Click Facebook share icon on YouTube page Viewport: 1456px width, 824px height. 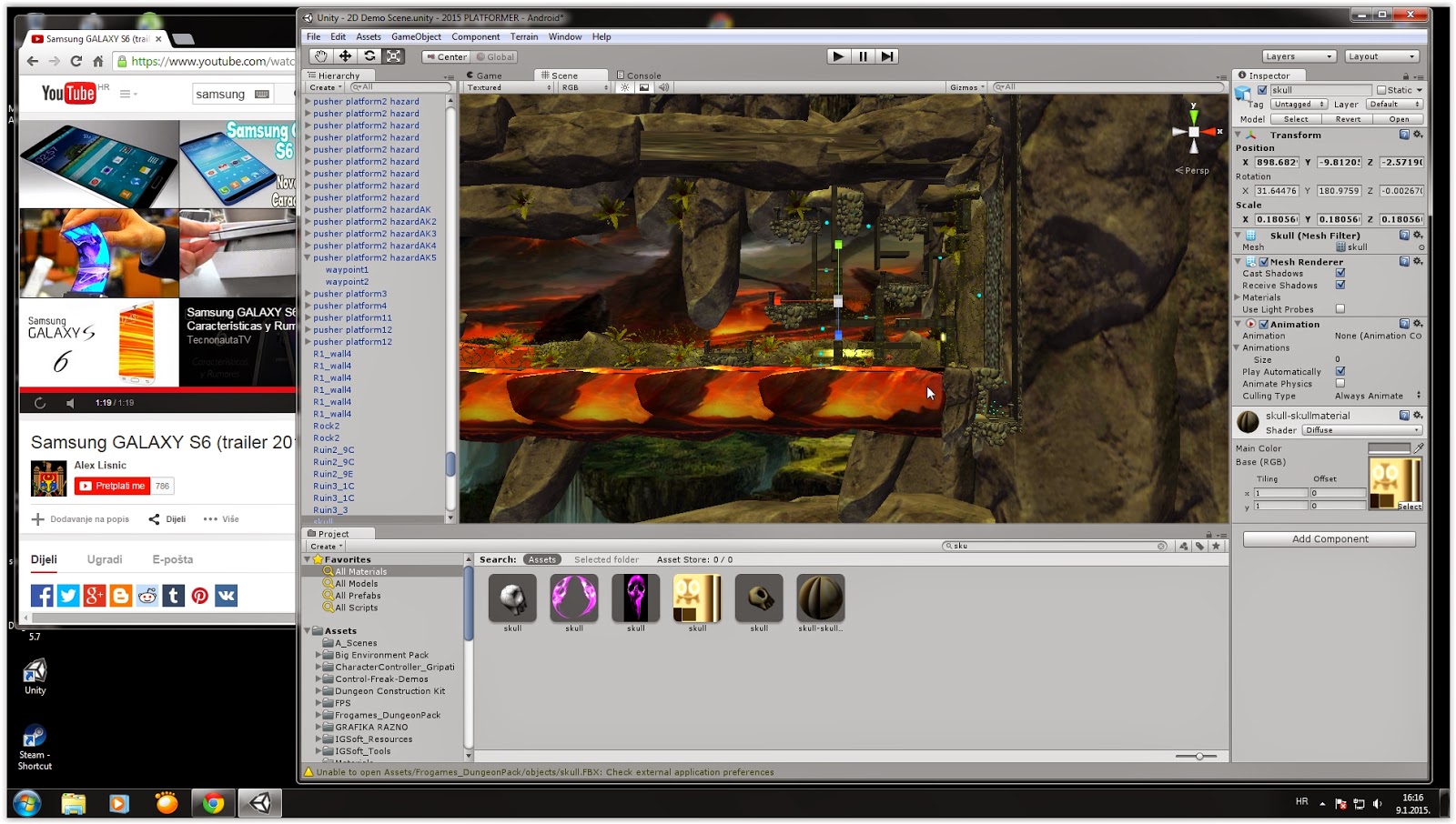point(42,596)
